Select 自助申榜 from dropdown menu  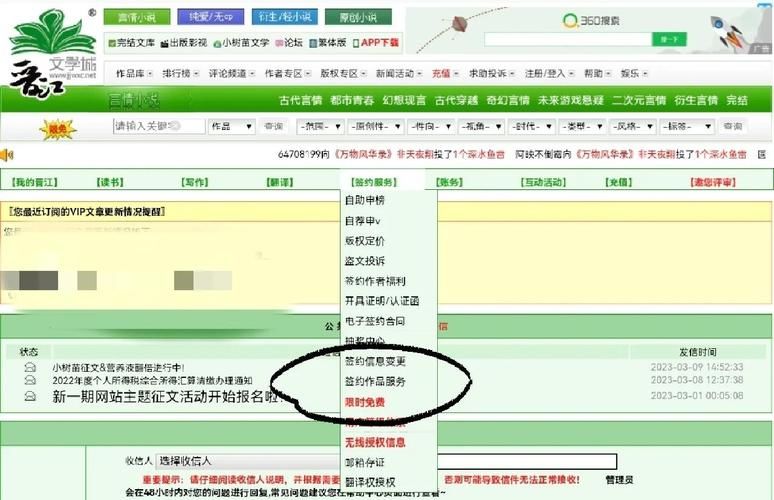click(365, 200)
